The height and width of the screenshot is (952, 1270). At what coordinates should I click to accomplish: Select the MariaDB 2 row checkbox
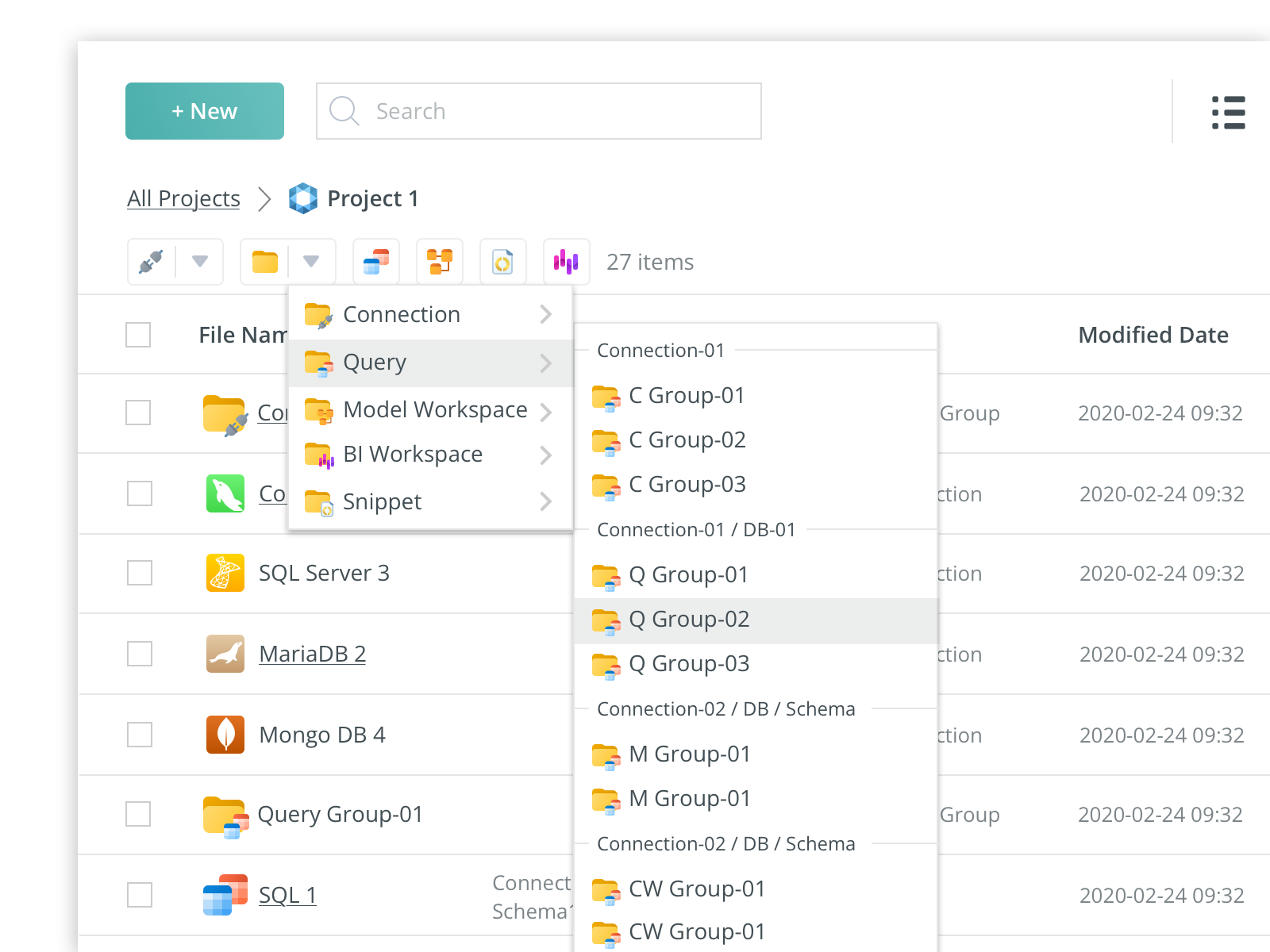(x=140, y=654)
